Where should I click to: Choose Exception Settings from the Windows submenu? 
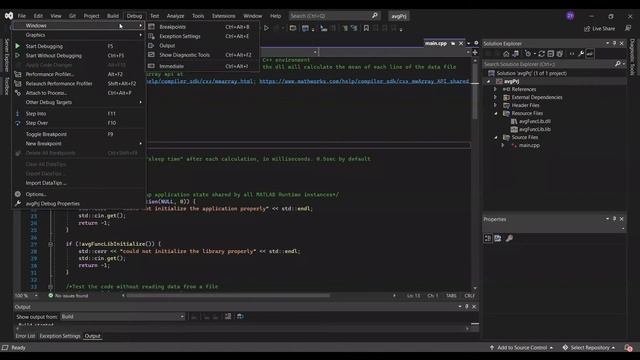click(203, 36)
